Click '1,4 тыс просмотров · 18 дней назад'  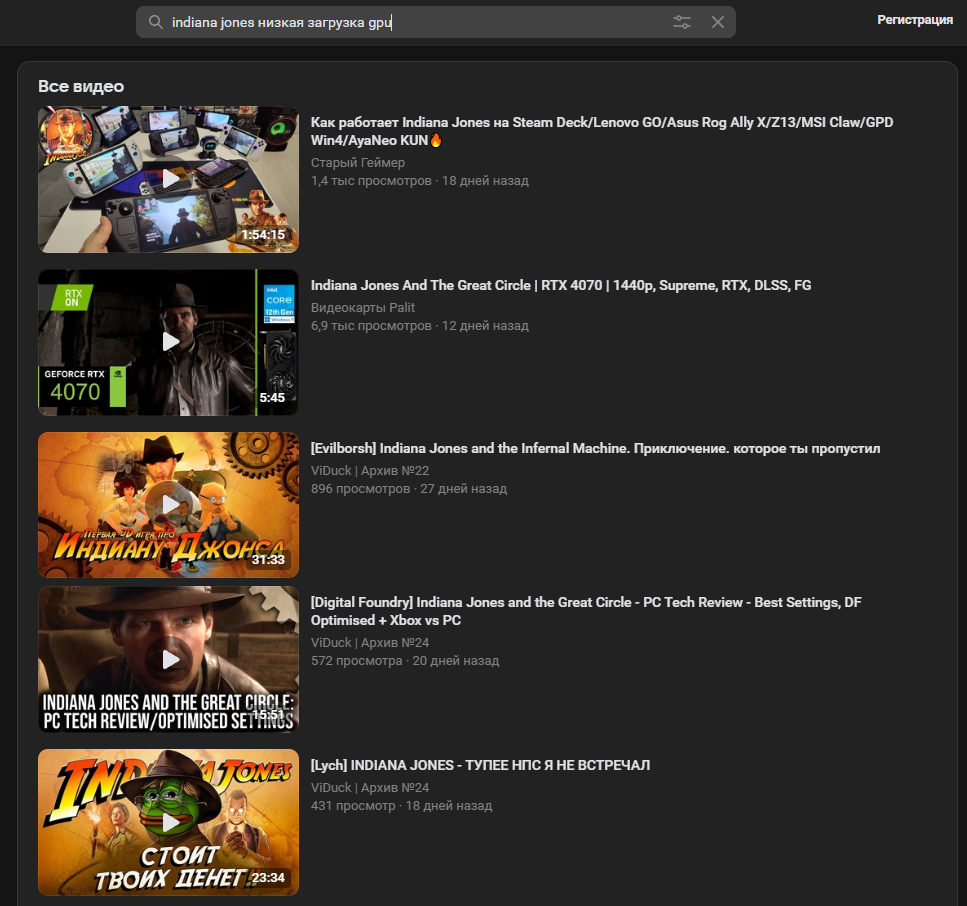point(419,181)
